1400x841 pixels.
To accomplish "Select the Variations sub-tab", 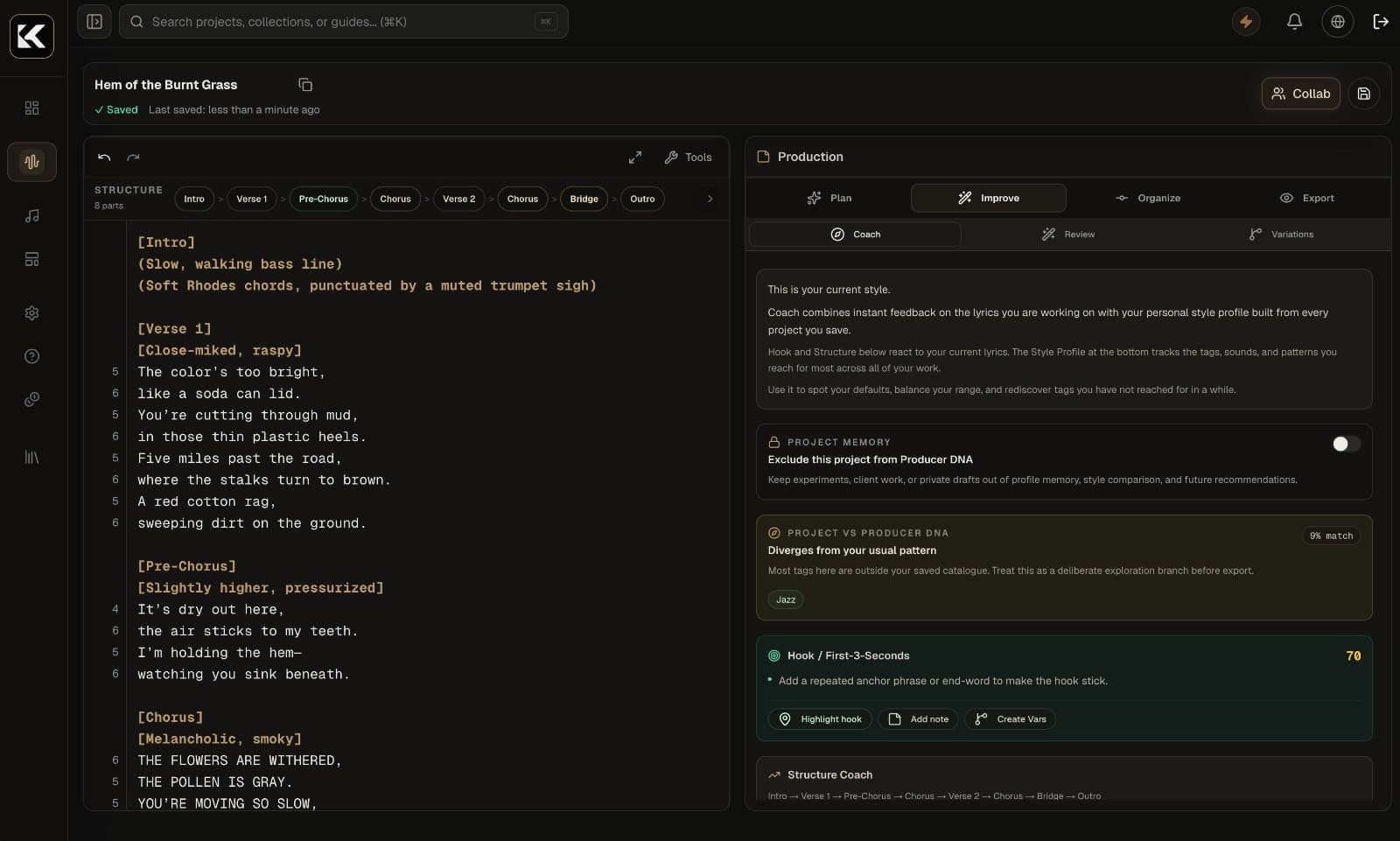I will click(x=1281, y=235).
